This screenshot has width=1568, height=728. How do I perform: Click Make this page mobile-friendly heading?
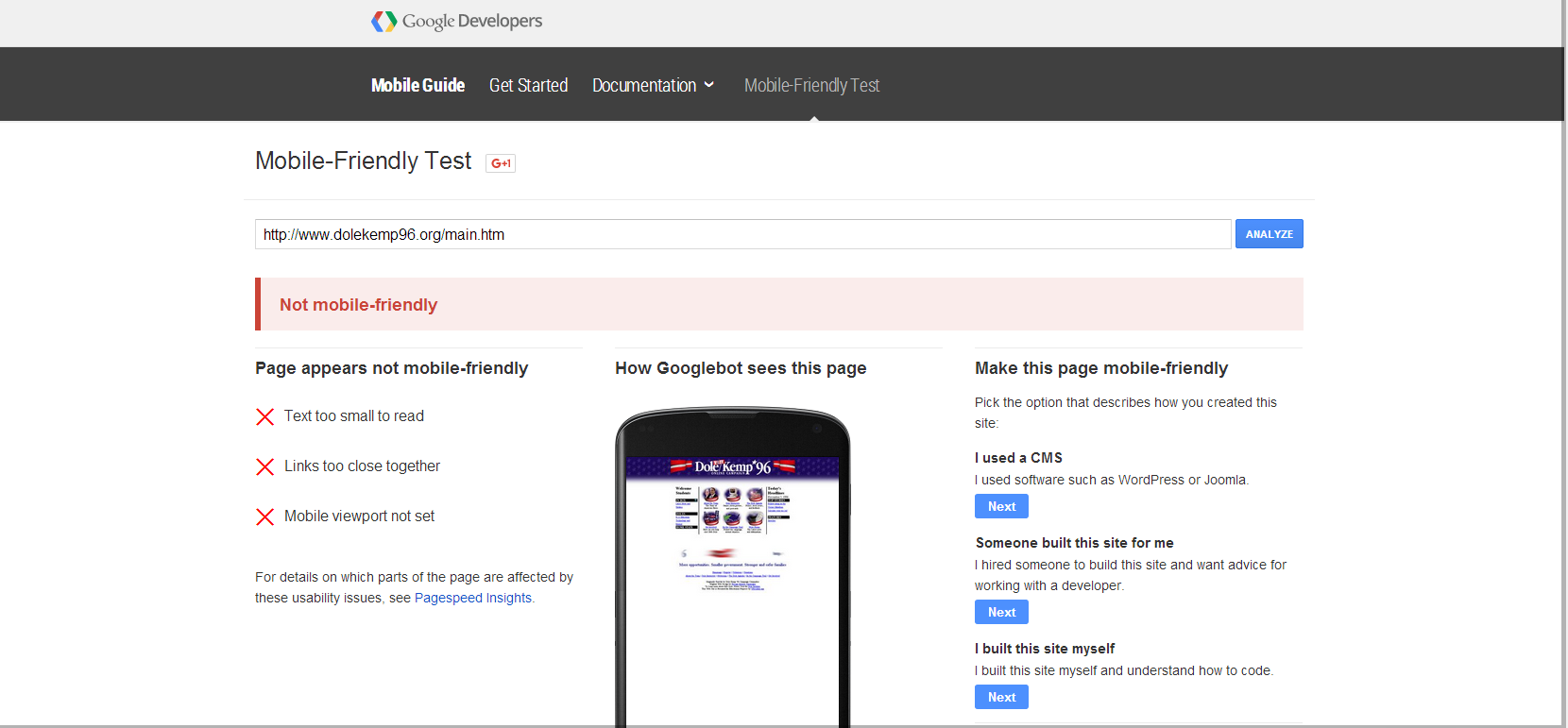1101,368
